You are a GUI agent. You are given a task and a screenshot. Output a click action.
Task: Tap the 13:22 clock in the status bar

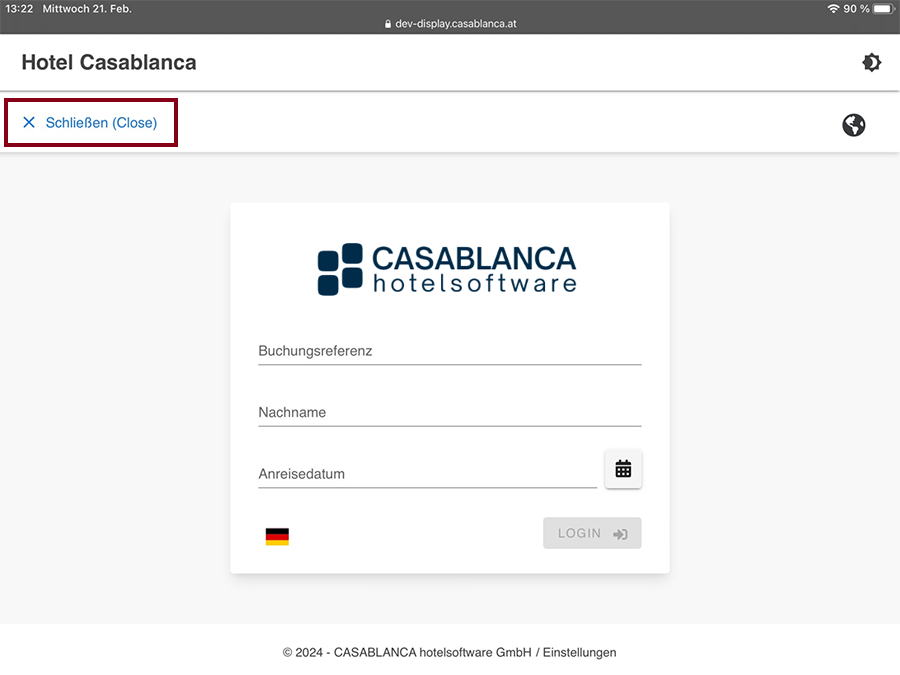click(19, 9)
